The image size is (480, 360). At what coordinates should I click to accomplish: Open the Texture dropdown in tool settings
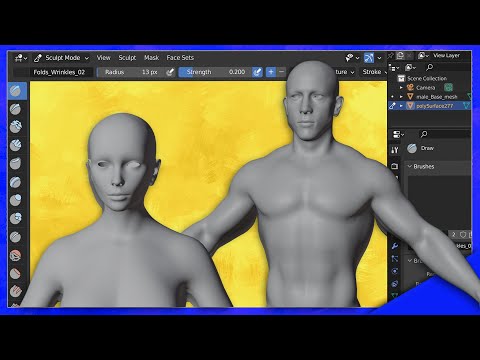tap(345, 72)
